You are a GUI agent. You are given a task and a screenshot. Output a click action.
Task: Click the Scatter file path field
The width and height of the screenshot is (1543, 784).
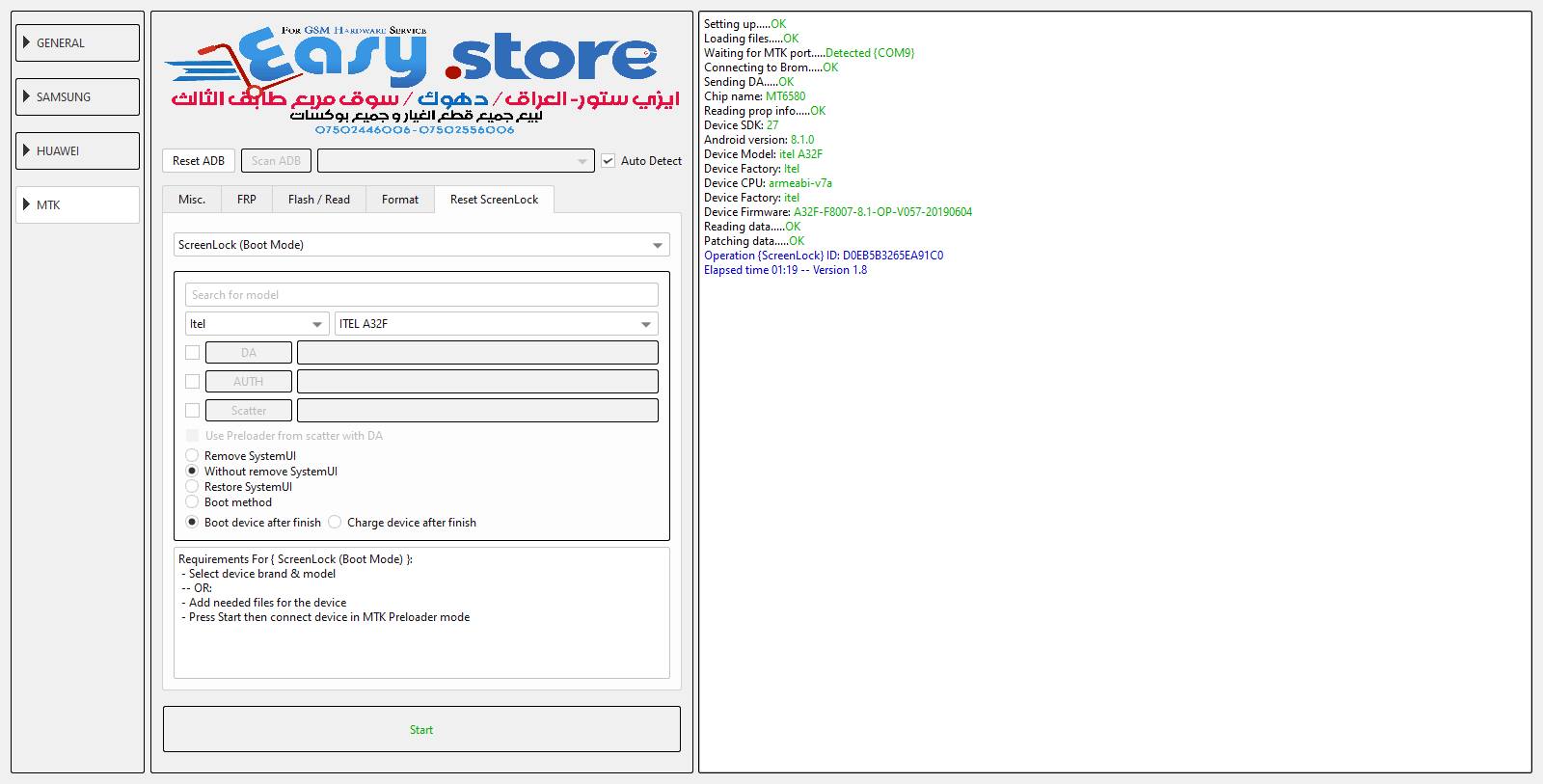pyautogui.click(x=478, y=411)
